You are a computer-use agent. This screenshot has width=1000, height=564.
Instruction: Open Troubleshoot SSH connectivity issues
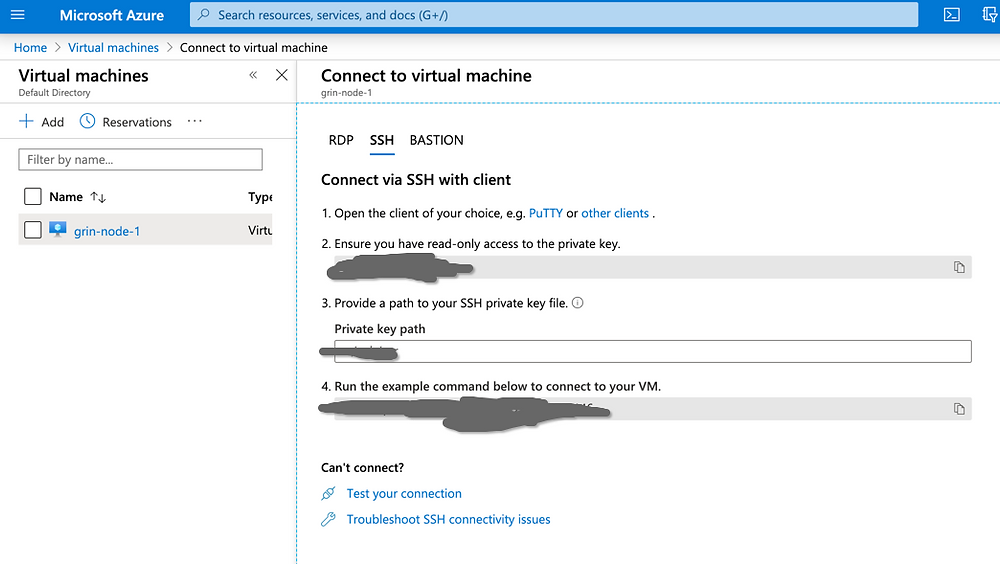click(x=448, y=519)
